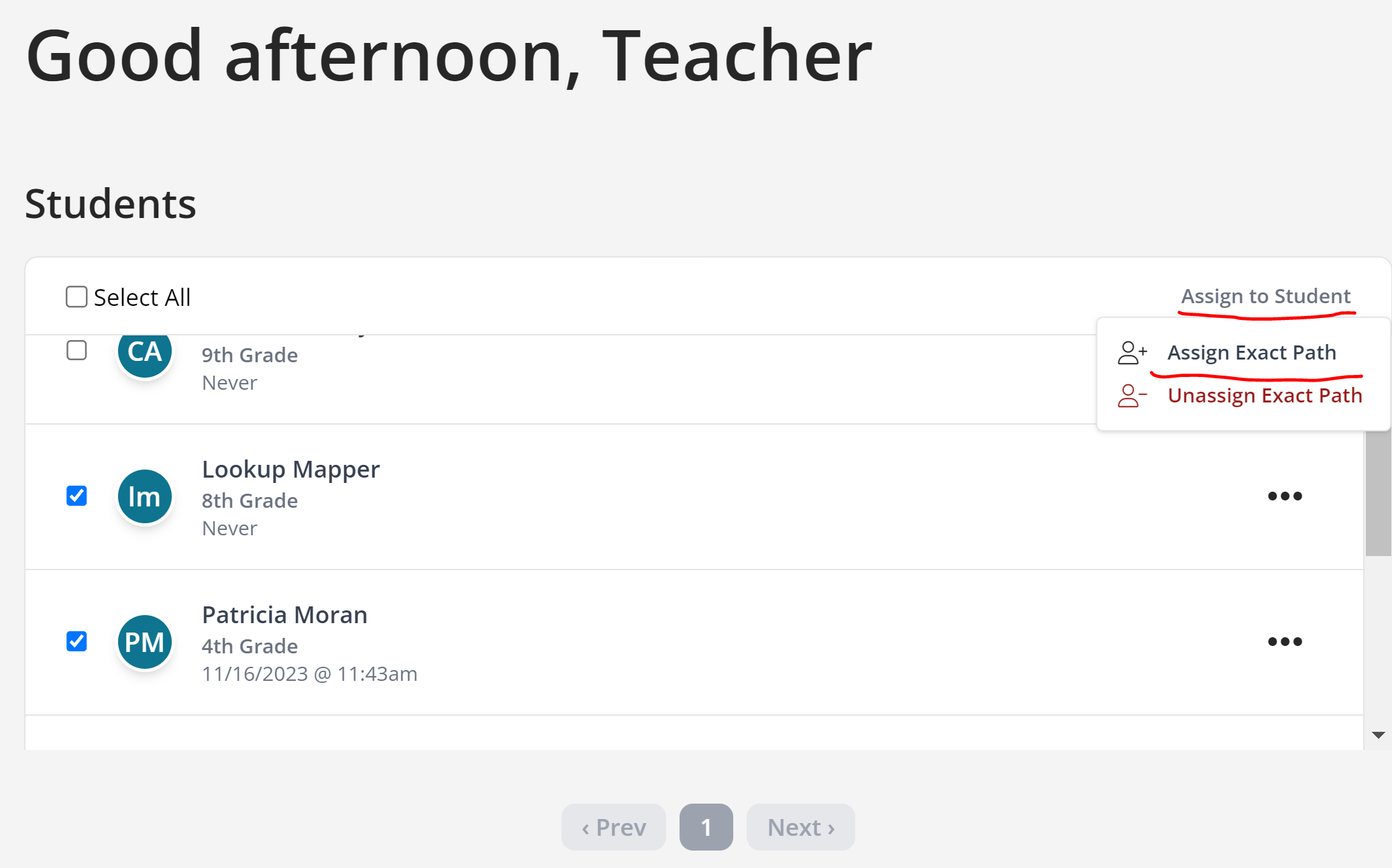This screenshot has width=1392, height=868.
Task: Go to the Next page
Action: click(801, 827)
